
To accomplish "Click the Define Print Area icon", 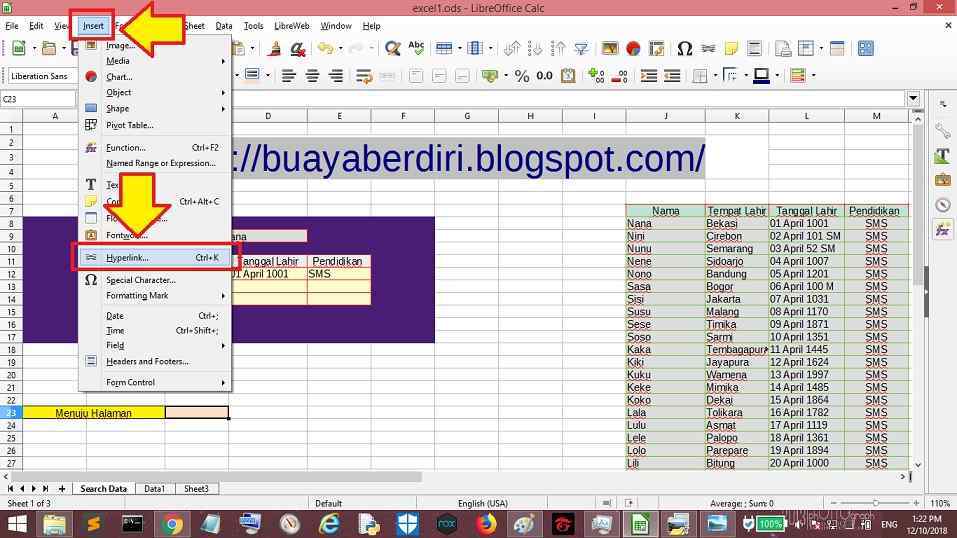I will (x=783, y=48).
